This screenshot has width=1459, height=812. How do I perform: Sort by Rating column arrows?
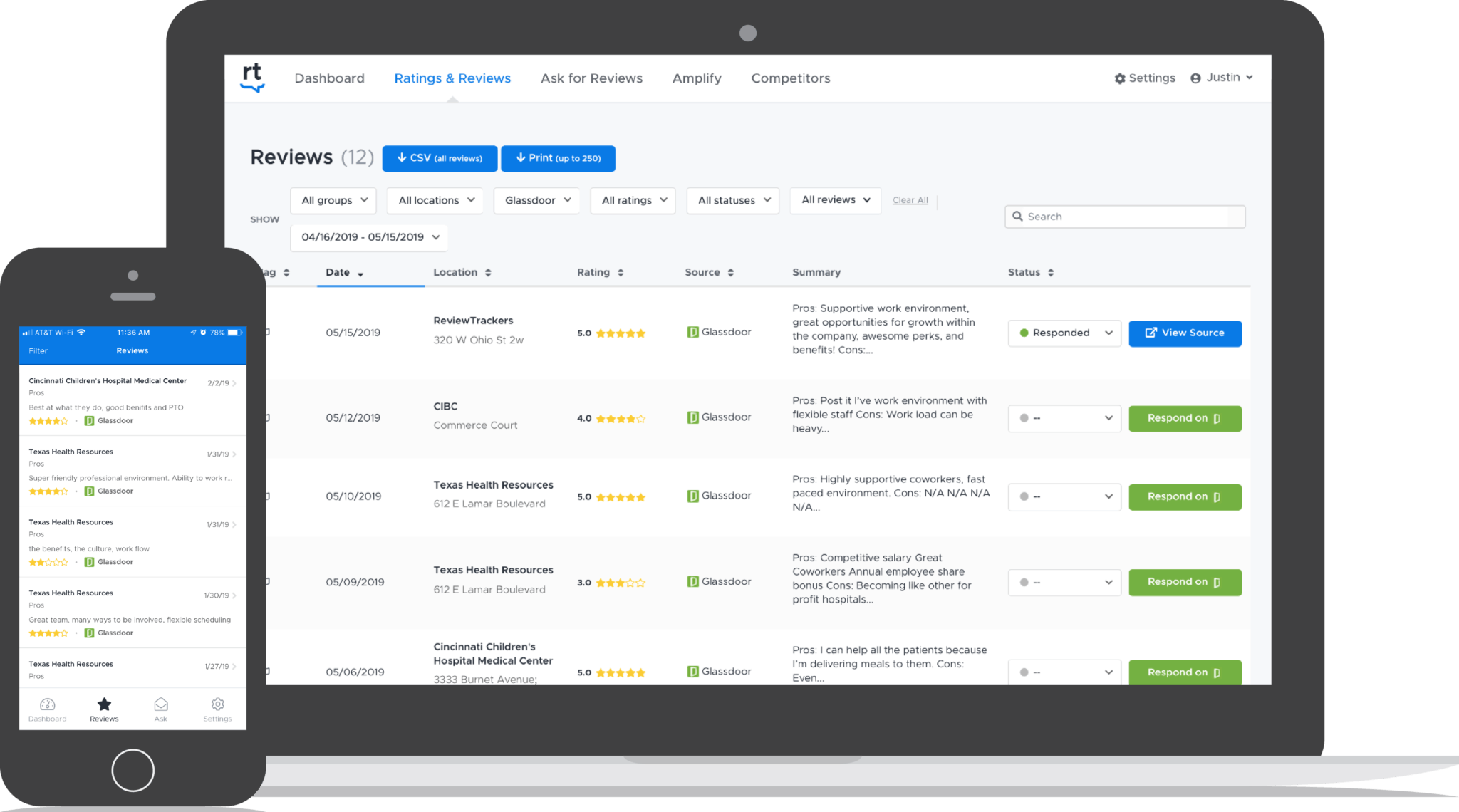(621, 273)
